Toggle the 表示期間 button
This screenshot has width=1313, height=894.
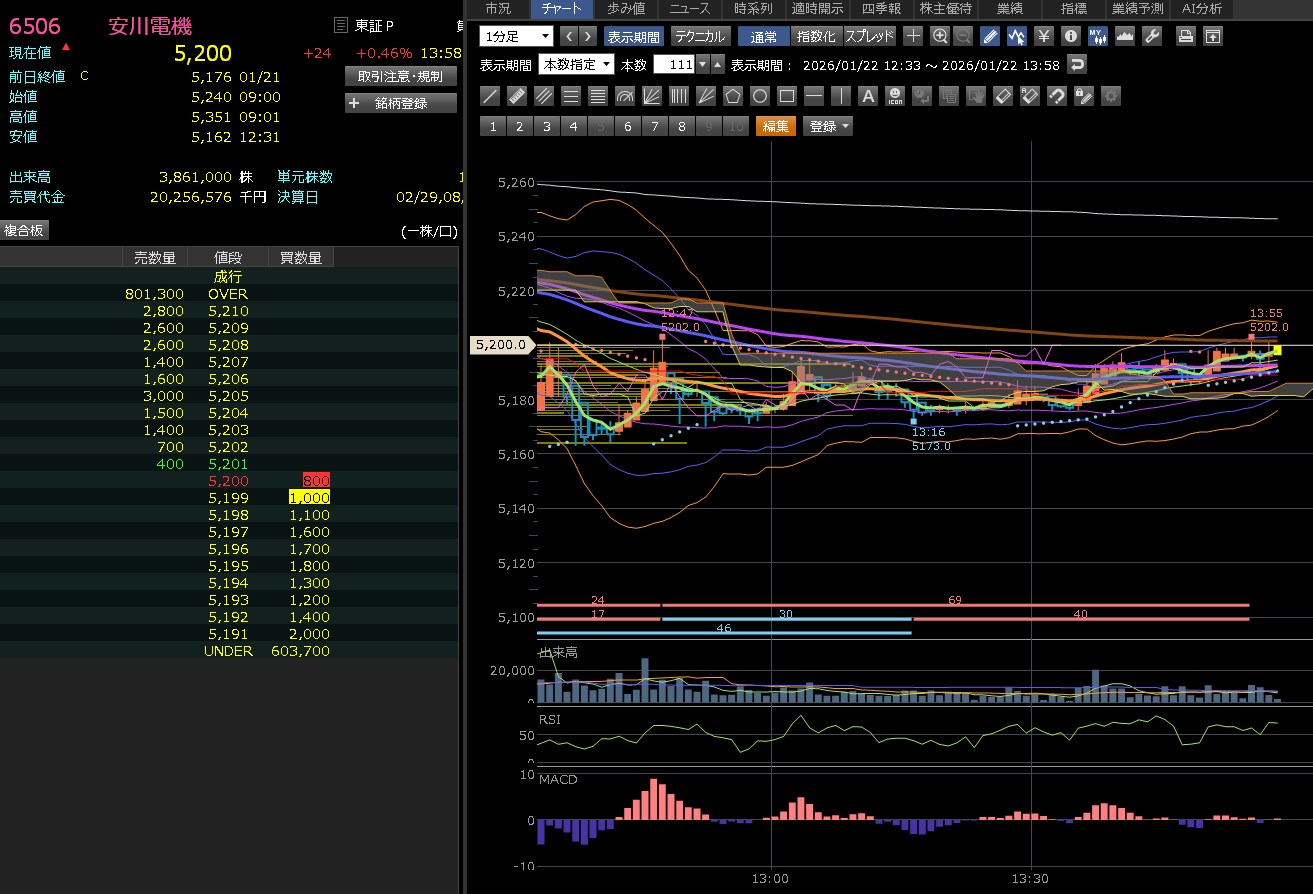(633, 37)
